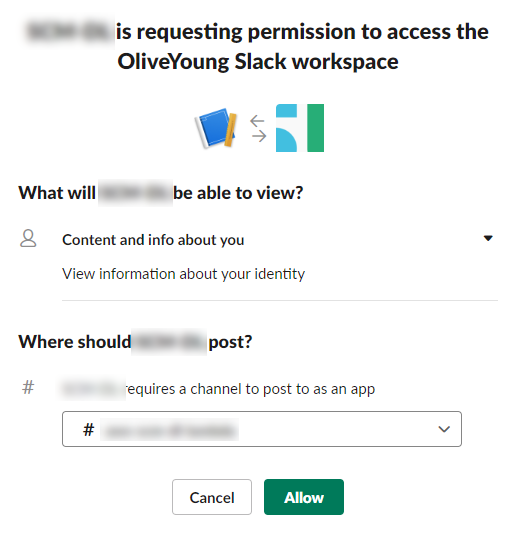Click the blurred channel name in selector

(169, 430)
